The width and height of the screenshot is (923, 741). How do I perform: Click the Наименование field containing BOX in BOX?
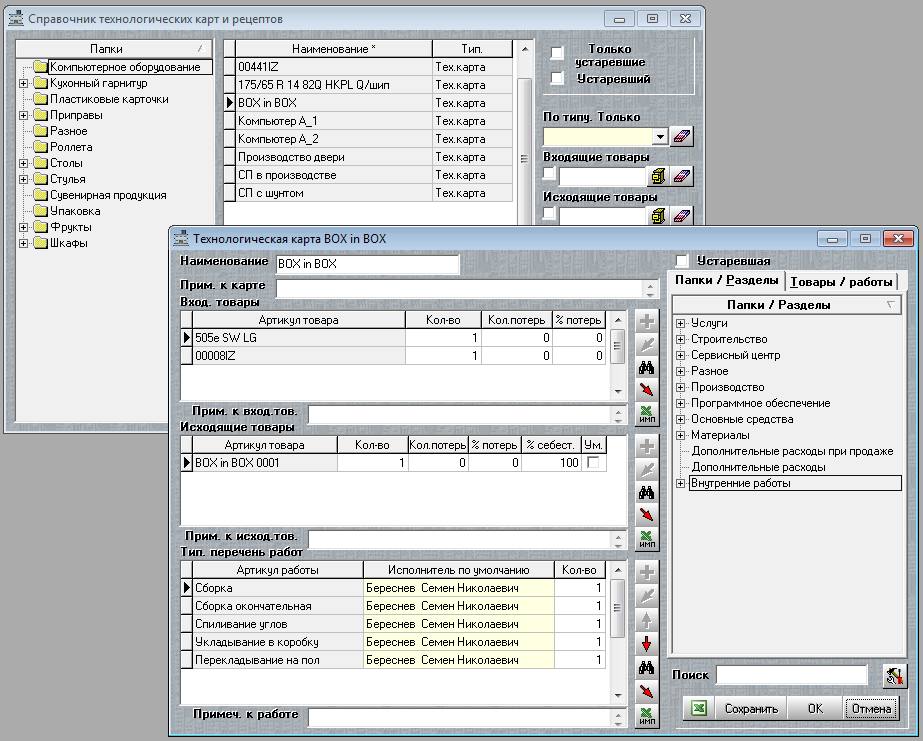pos(367,264)
